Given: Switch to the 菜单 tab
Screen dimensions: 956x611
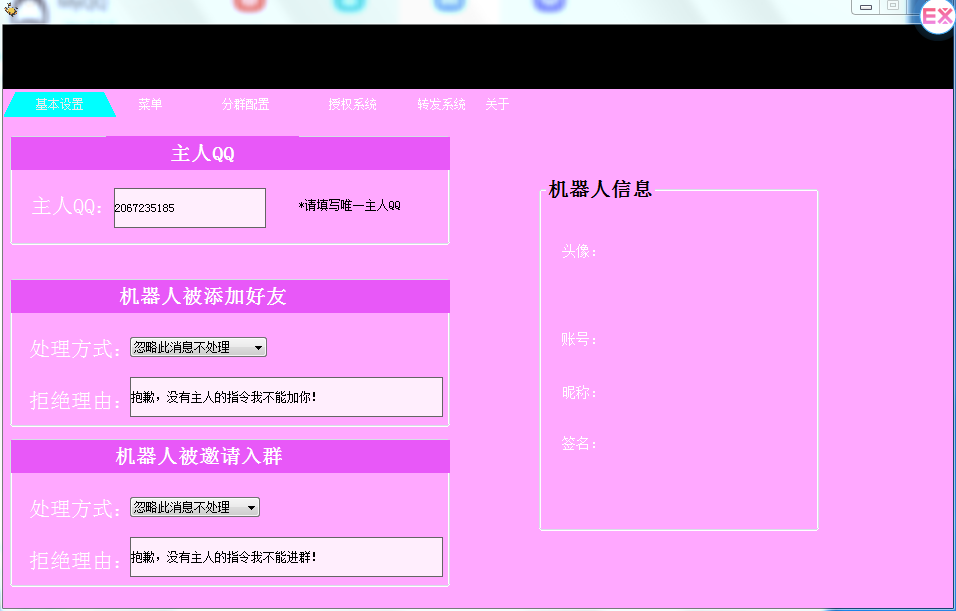Looking at the screenshot, I should tap(149, 104).
